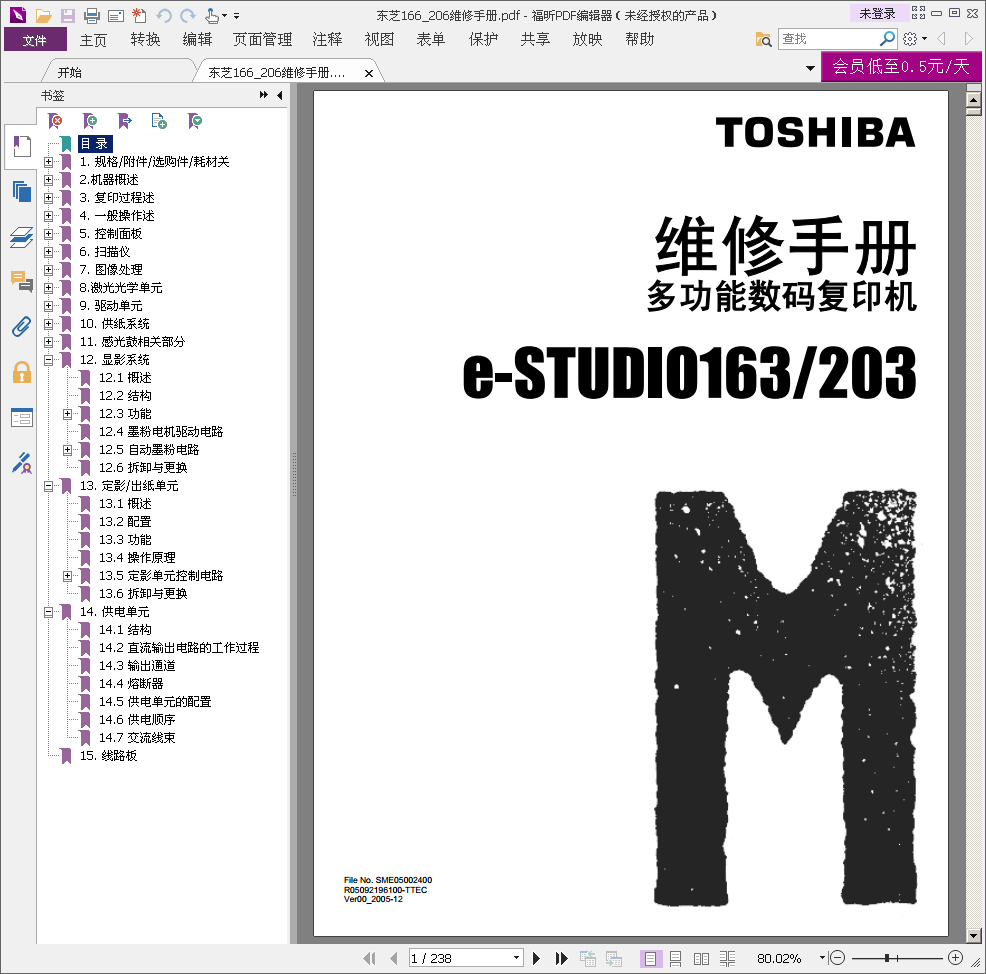Expand bookmark 1. 规格/附件/选购件/耗材关
This screenshot has height=974, width=986.
tap(48, 162)
